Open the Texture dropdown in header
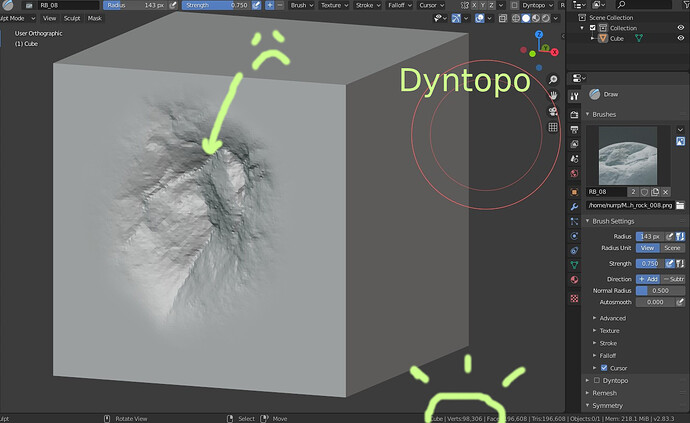 click(x=334, y=5)
